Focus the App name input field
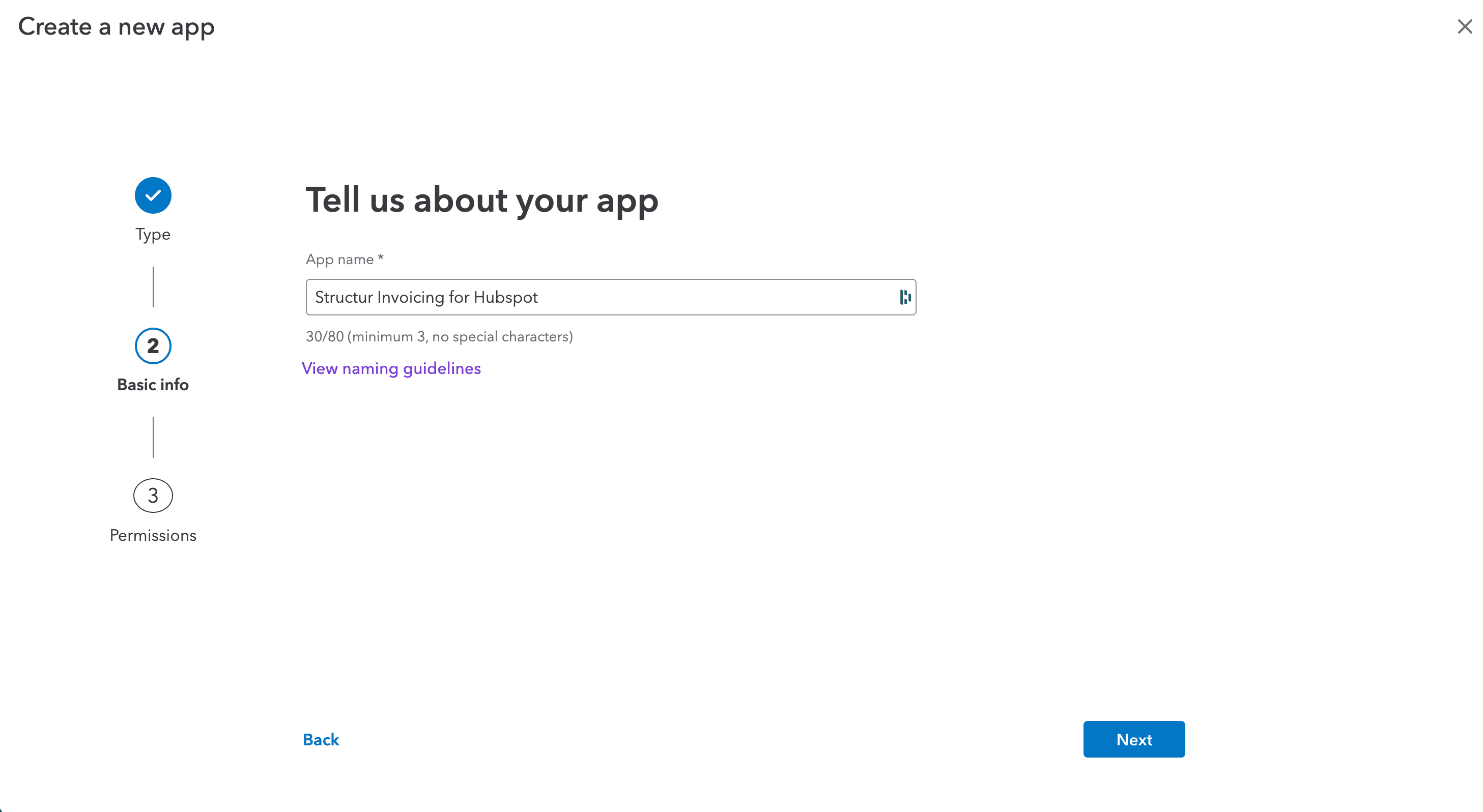 pos(576,297)
